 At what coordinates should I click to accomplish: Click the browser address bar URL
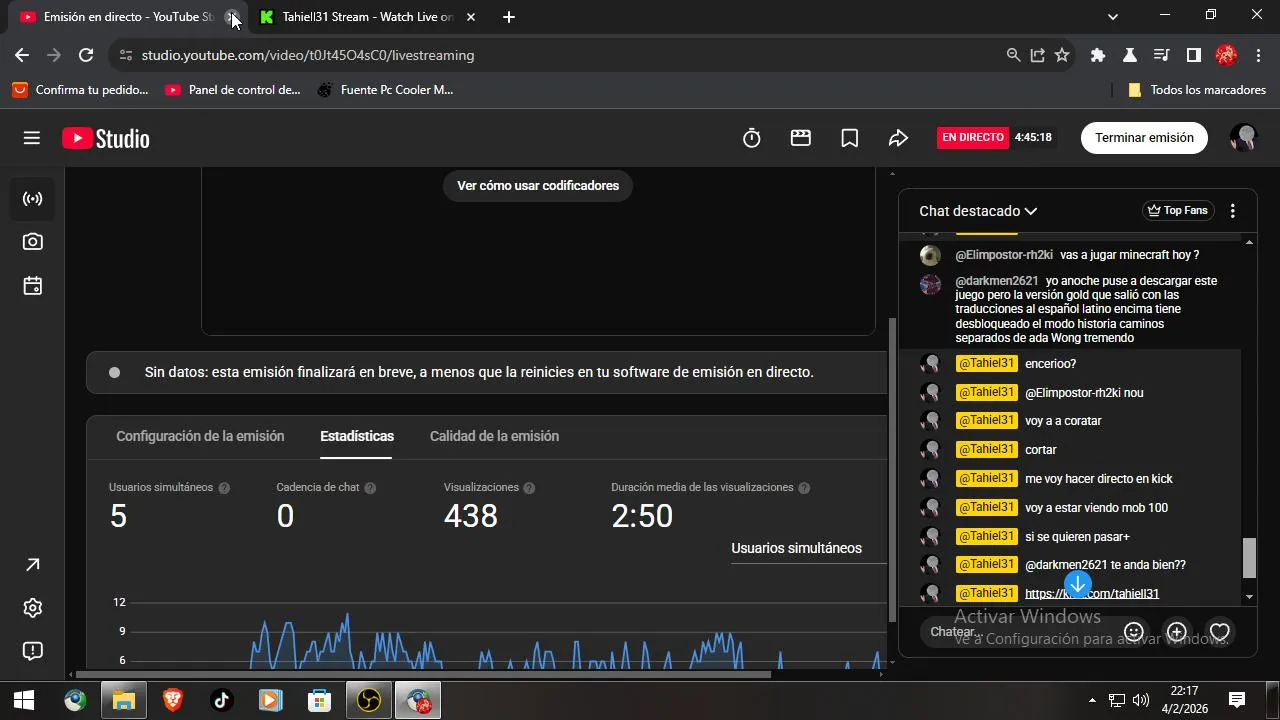(x=308, y=55)
